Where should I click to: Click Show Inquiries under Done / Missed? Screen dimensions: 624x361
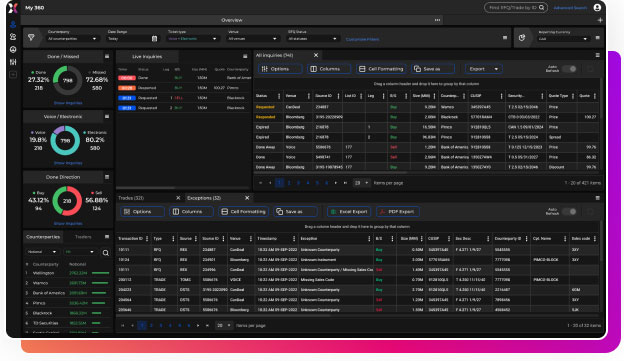pos(68,103)
